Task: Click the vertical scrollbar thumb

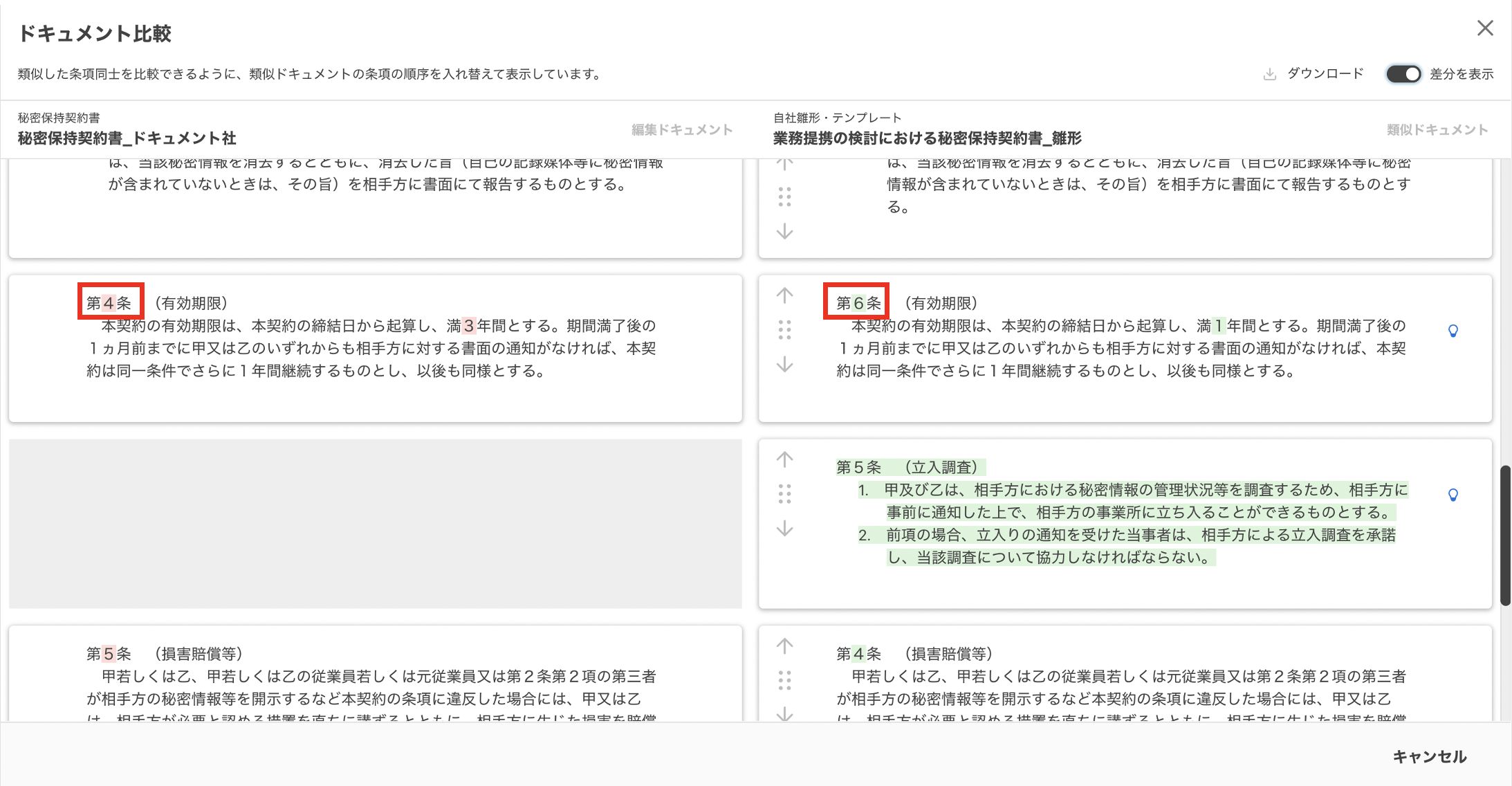Action: point(1505,536)
